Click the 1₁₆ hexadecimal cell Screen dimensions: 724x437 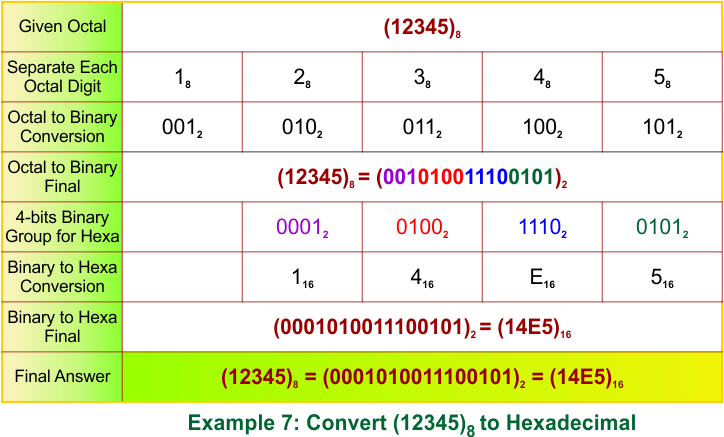[x=302, y=278]
